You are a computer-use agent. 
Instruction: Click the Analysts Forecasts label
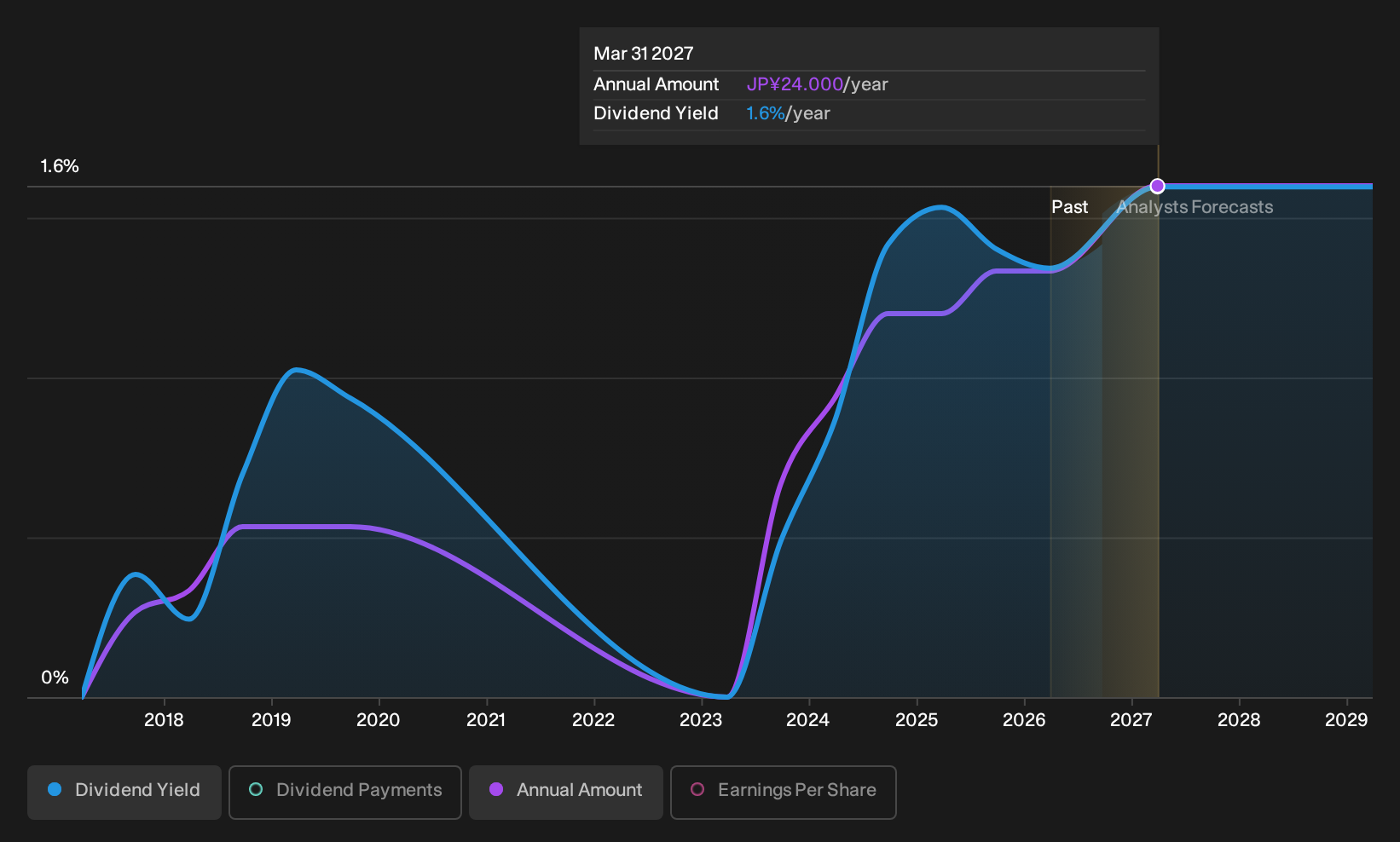1195,207
